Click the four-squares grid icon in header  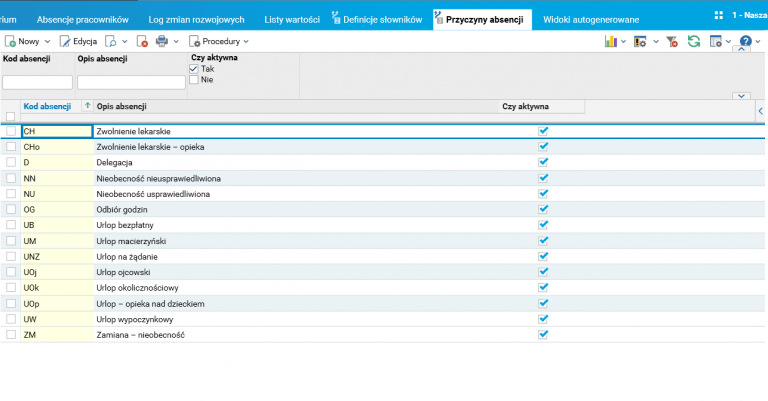point(719,15)
